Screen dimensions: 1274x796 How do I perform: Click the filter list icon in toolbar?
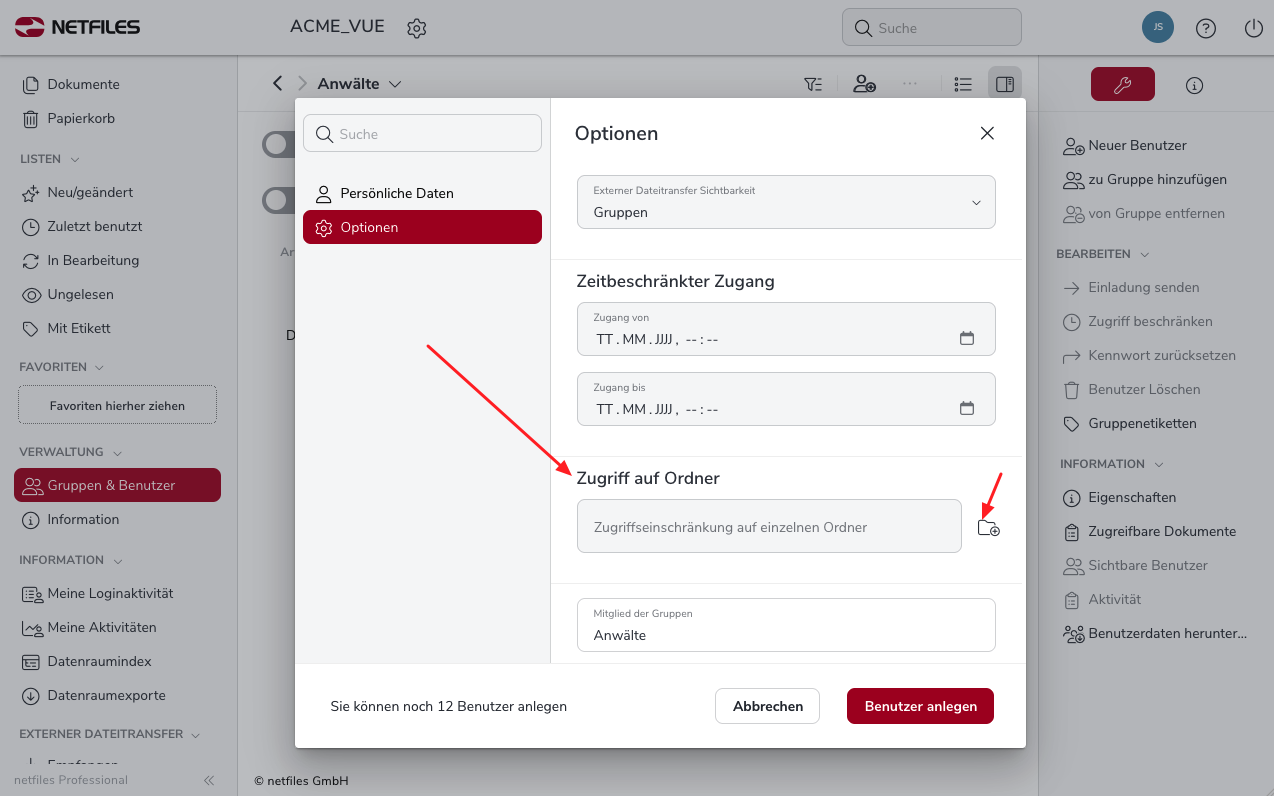[814, 85]
